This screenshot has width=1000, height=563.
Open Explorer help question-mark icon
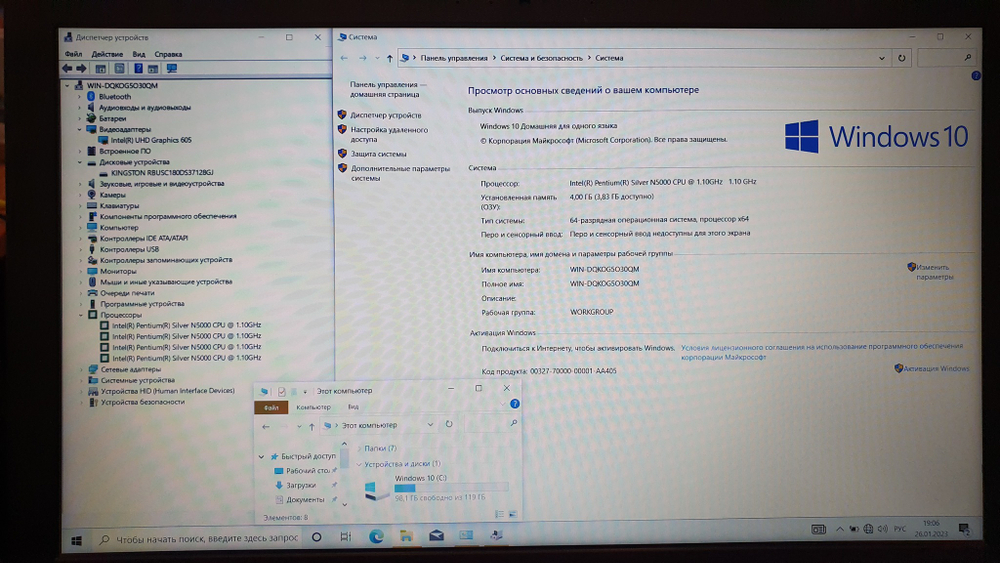click(x=515, y=404)
